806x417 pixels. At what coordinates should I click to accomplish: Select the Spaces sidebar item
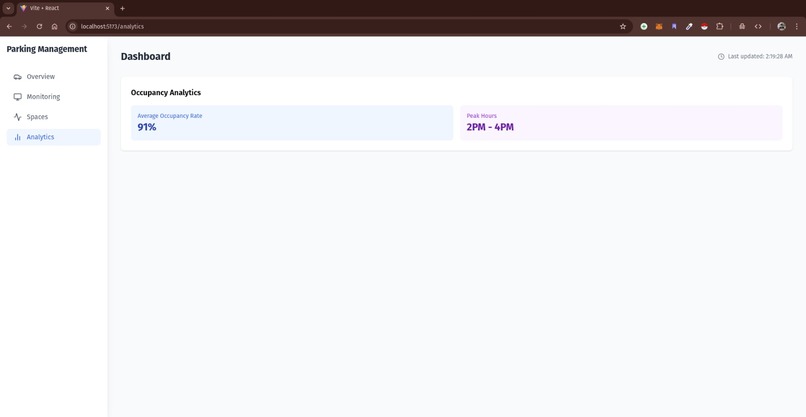[x=53, y=117]
